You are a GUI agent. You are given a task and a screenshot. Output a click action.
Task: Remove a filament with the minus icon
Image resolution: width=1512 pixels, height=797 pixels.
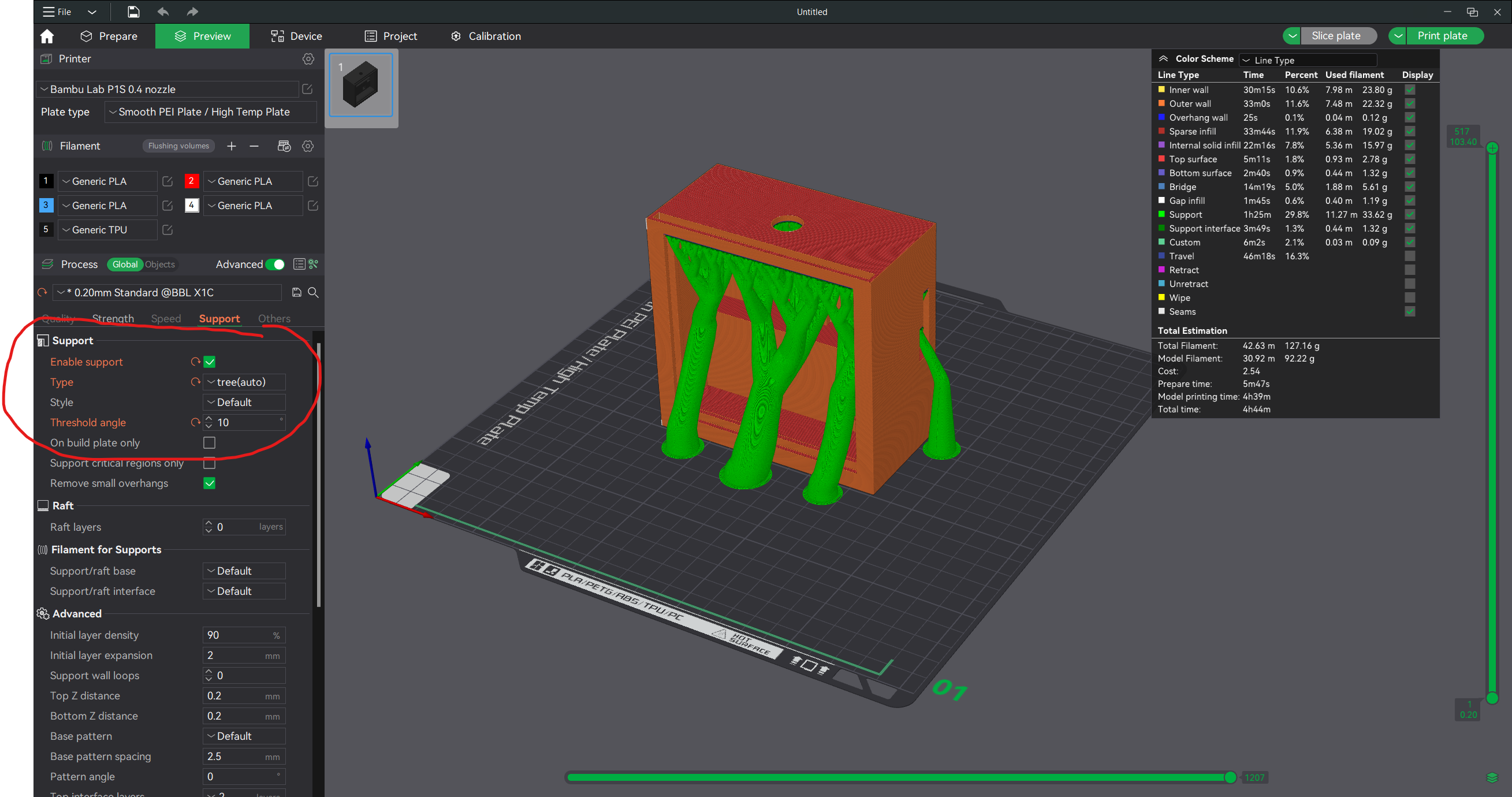(x=254, y=146)
